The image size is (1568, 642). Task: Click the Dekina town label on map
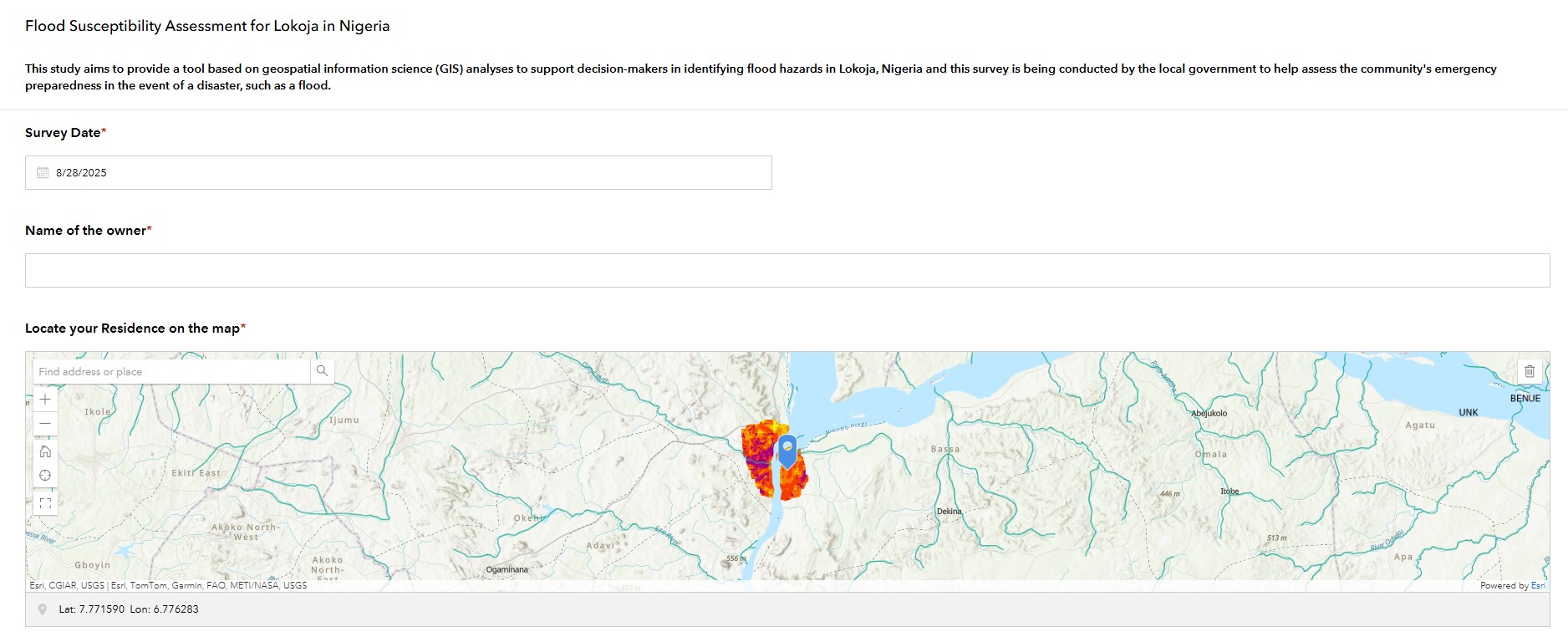(x=949, y=512)
